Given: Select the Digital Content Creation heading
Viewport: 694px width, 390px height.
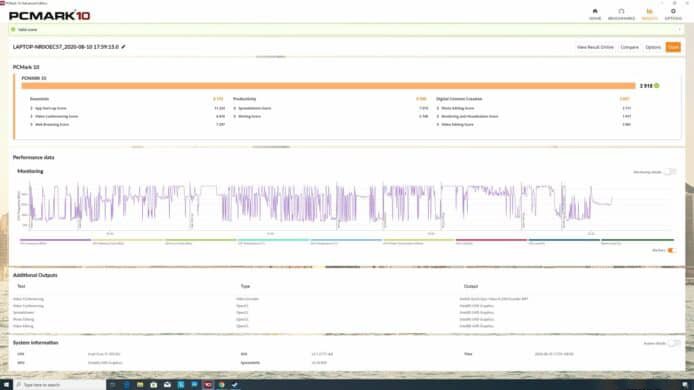Looking at the screenshot, I should point(459,99).
